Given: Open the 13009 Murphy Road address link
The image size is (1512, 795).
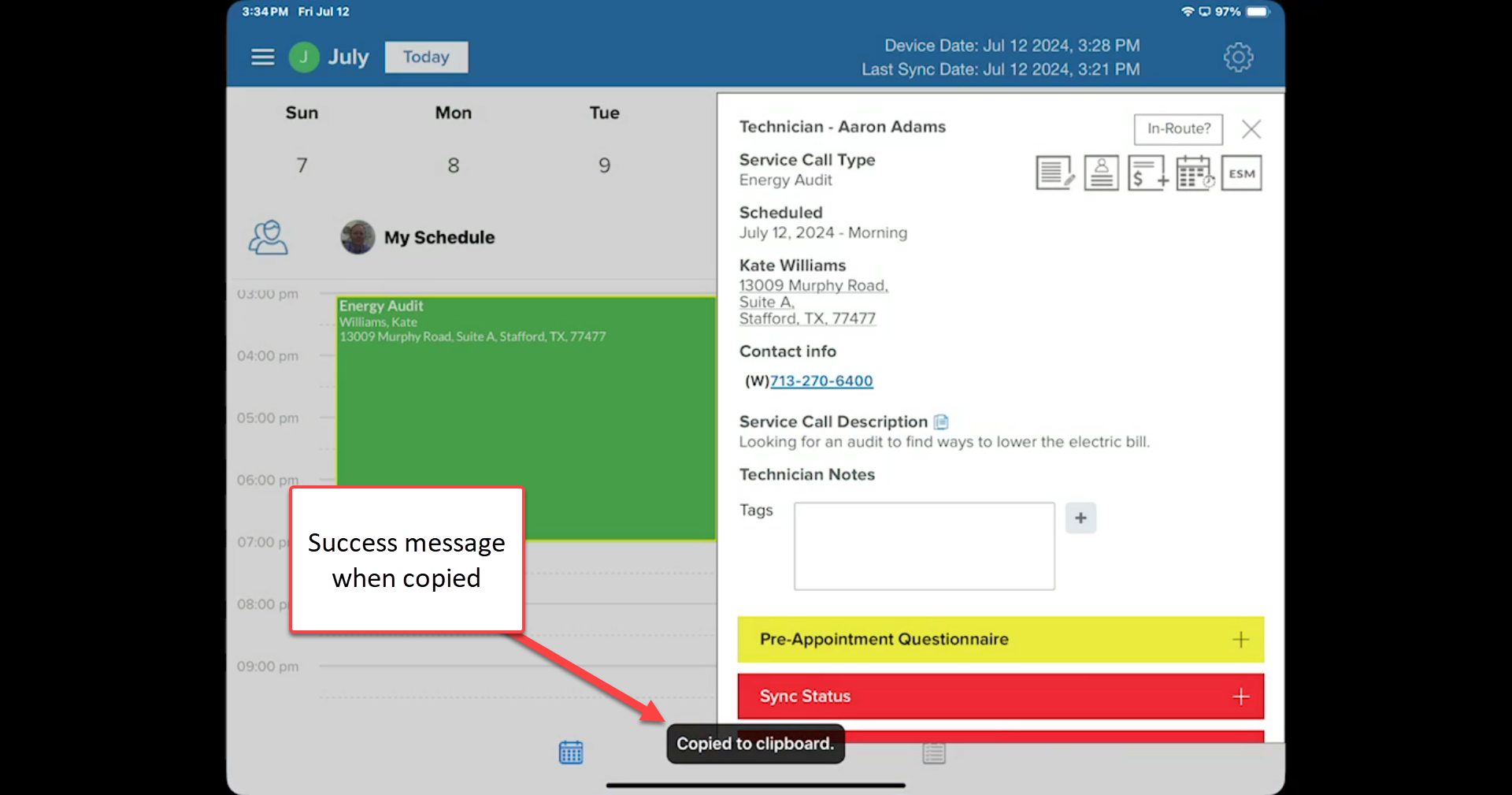Looking at the screenshot, I should (x=813, y=302).
